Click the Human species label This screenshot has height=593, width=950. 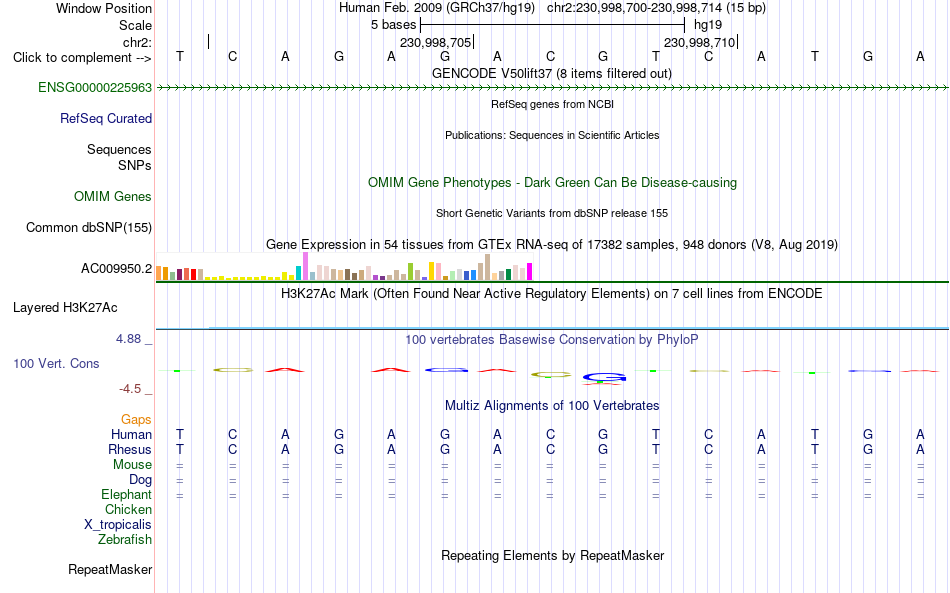(131, 434)
